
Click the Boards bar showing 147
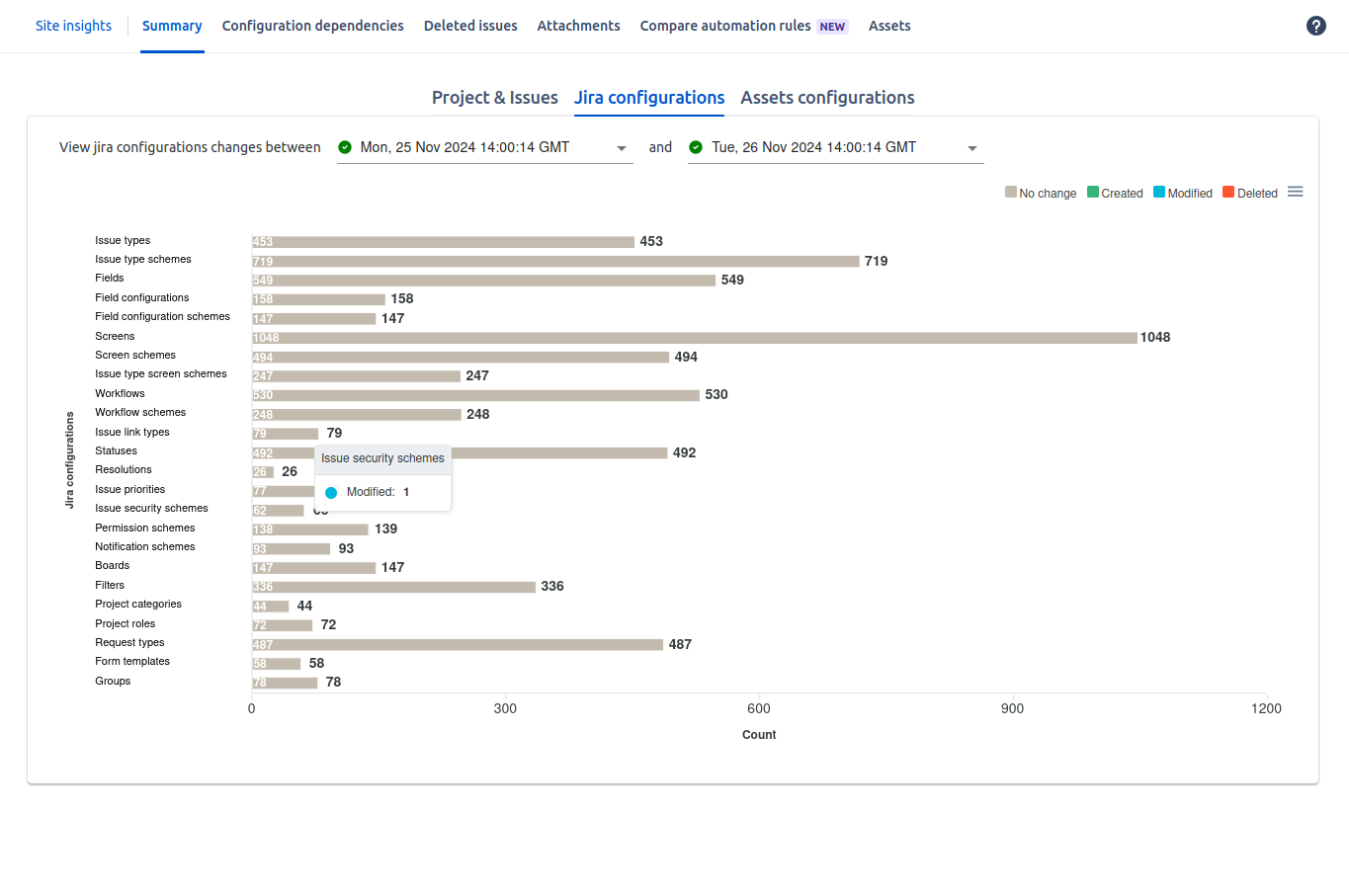tap(314, 568)
